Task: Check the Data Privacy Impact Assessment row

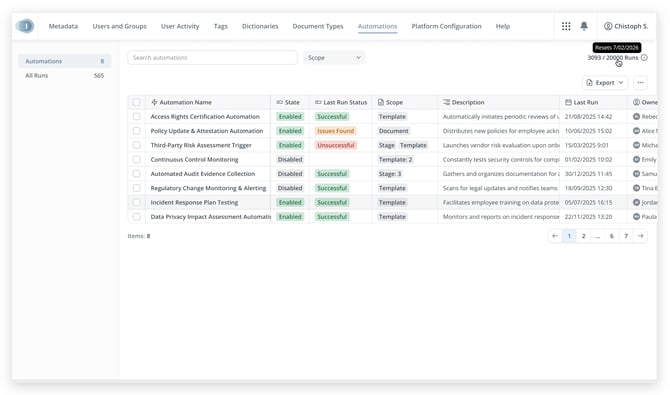Action: (136, 217)
